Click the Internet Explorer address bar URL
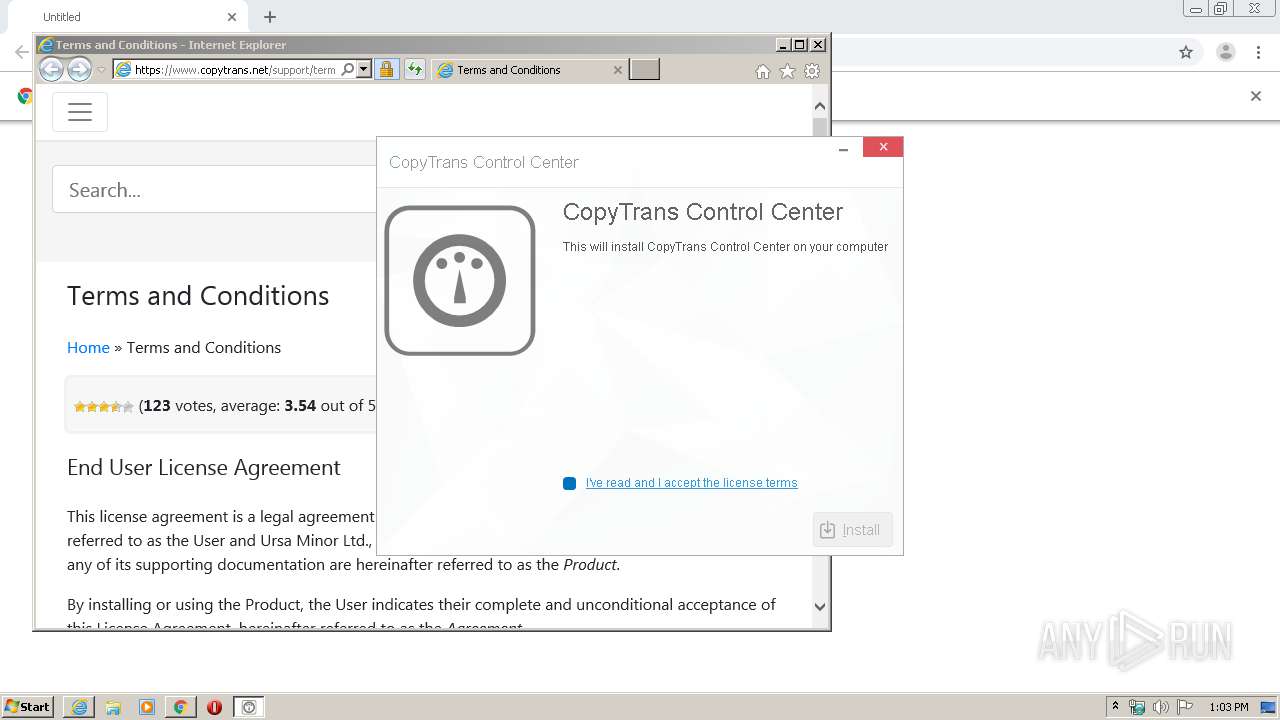Viewport: 1280px width, 720px height. pyautogui.click(x=235, y=70)
